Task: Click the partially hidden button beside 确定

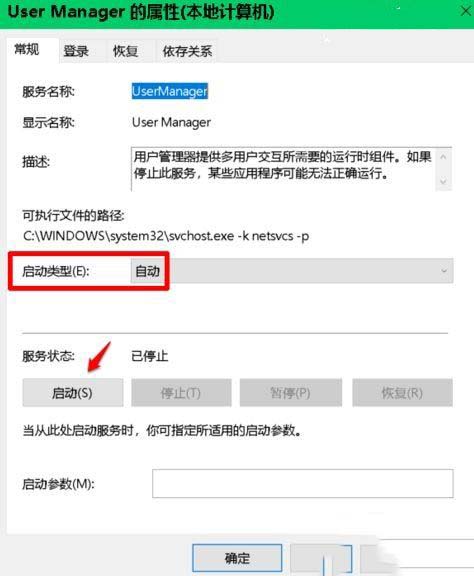Action: pyautogui.click(x=321, y=559)
